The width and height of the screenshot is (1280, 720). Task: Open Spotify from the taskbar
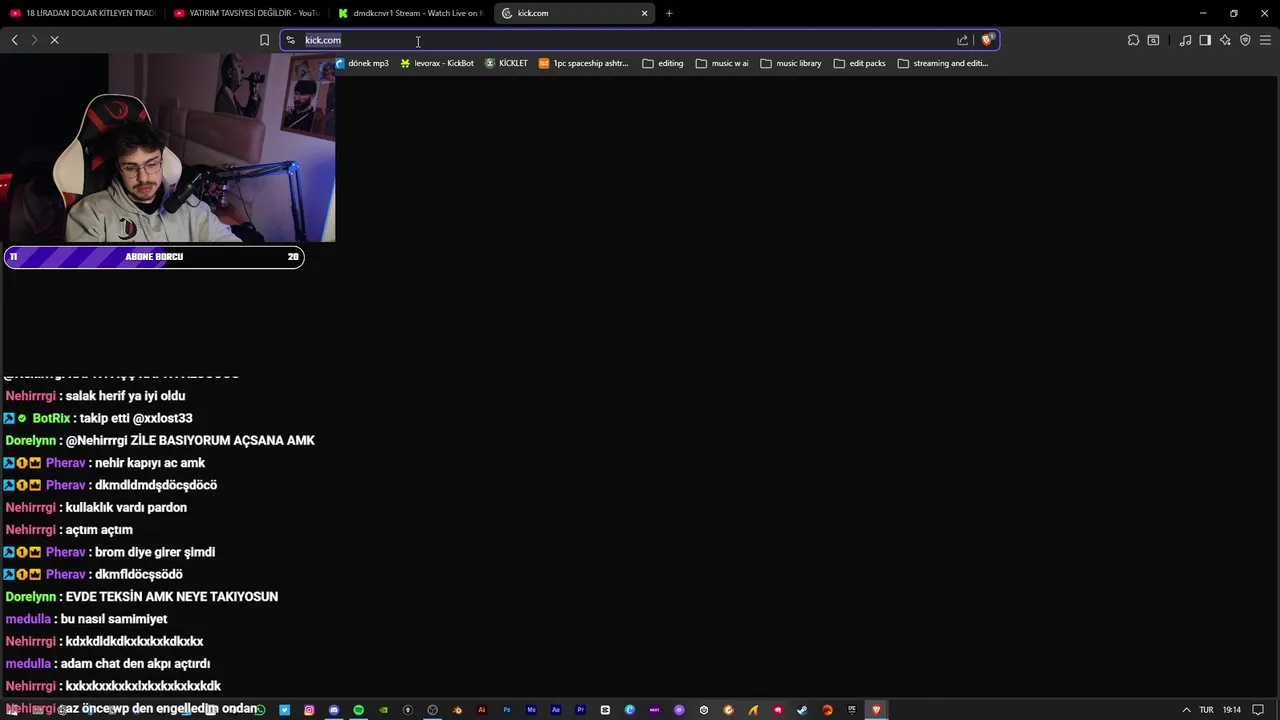pyautogui.click(x=358, y=710)
